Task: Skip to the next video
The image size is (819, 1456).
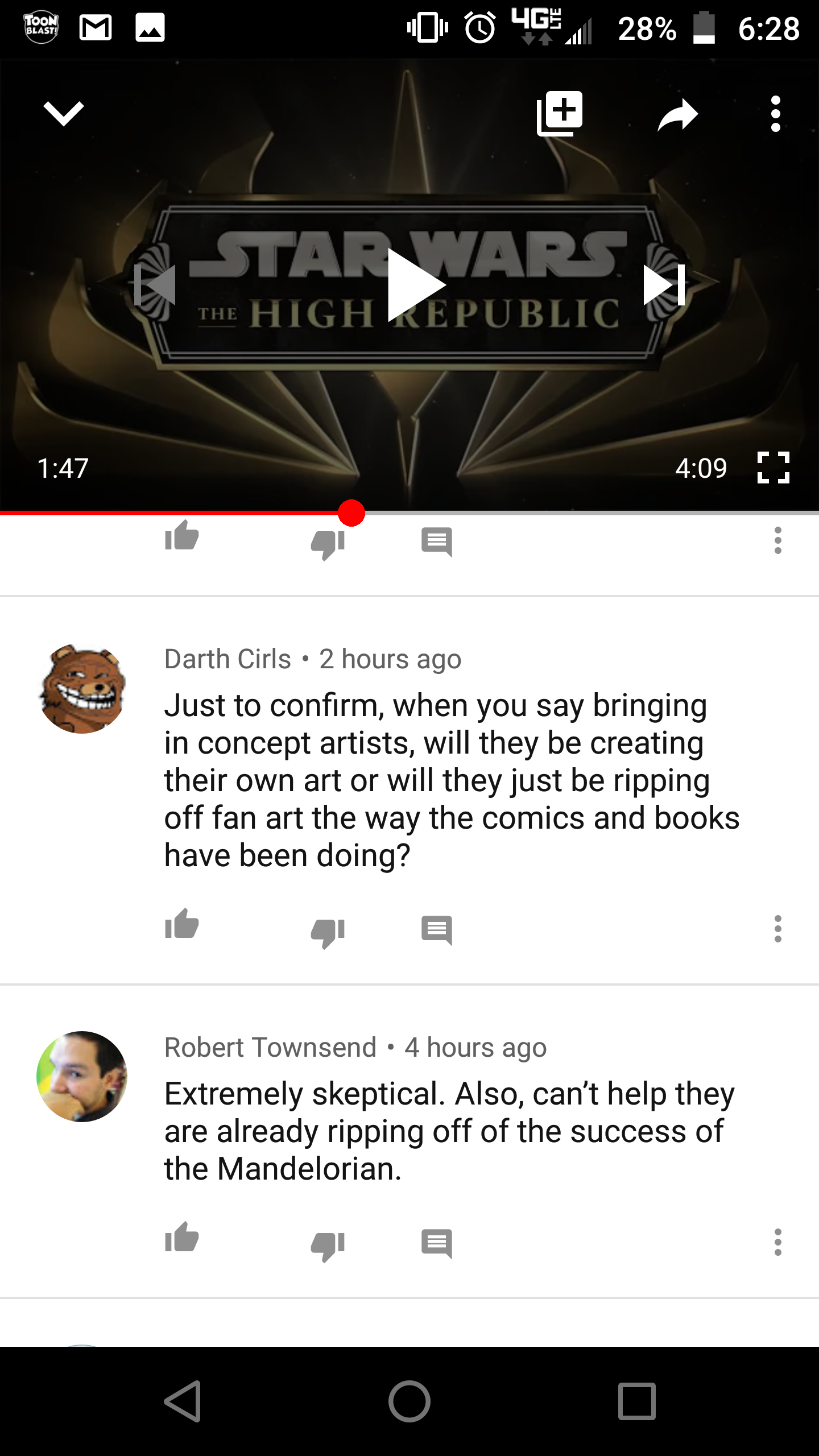Action: click(x=664, y=285)
